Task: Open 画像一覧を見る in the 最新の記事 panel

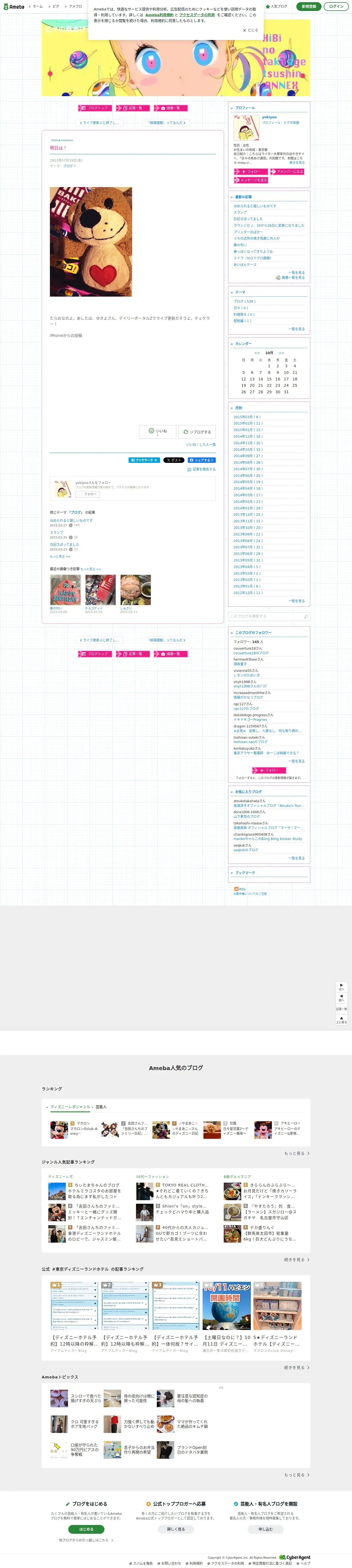Action: click(x=291, y=277)
